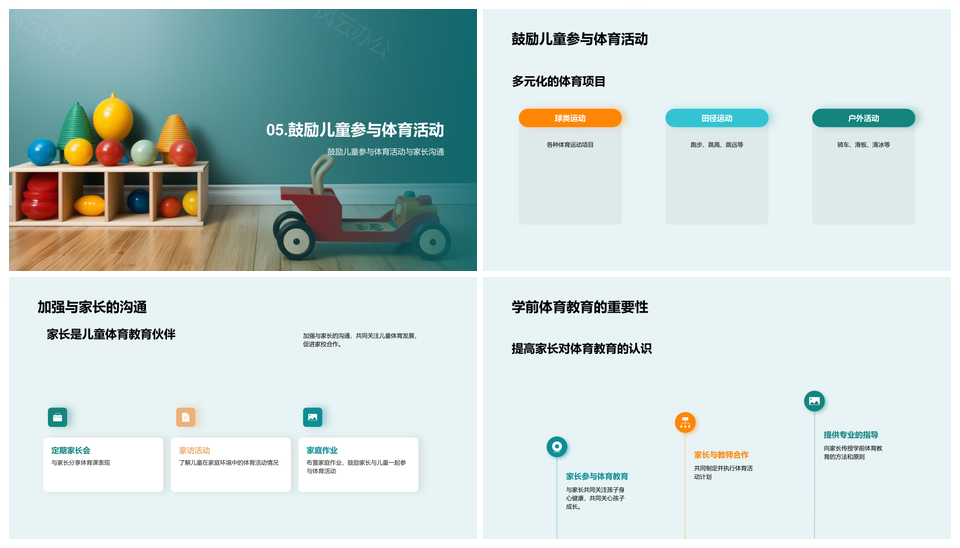The image size is (960, 548).
Task: Select the cyan 田径运动 label
Action: (x=717, y=118)
